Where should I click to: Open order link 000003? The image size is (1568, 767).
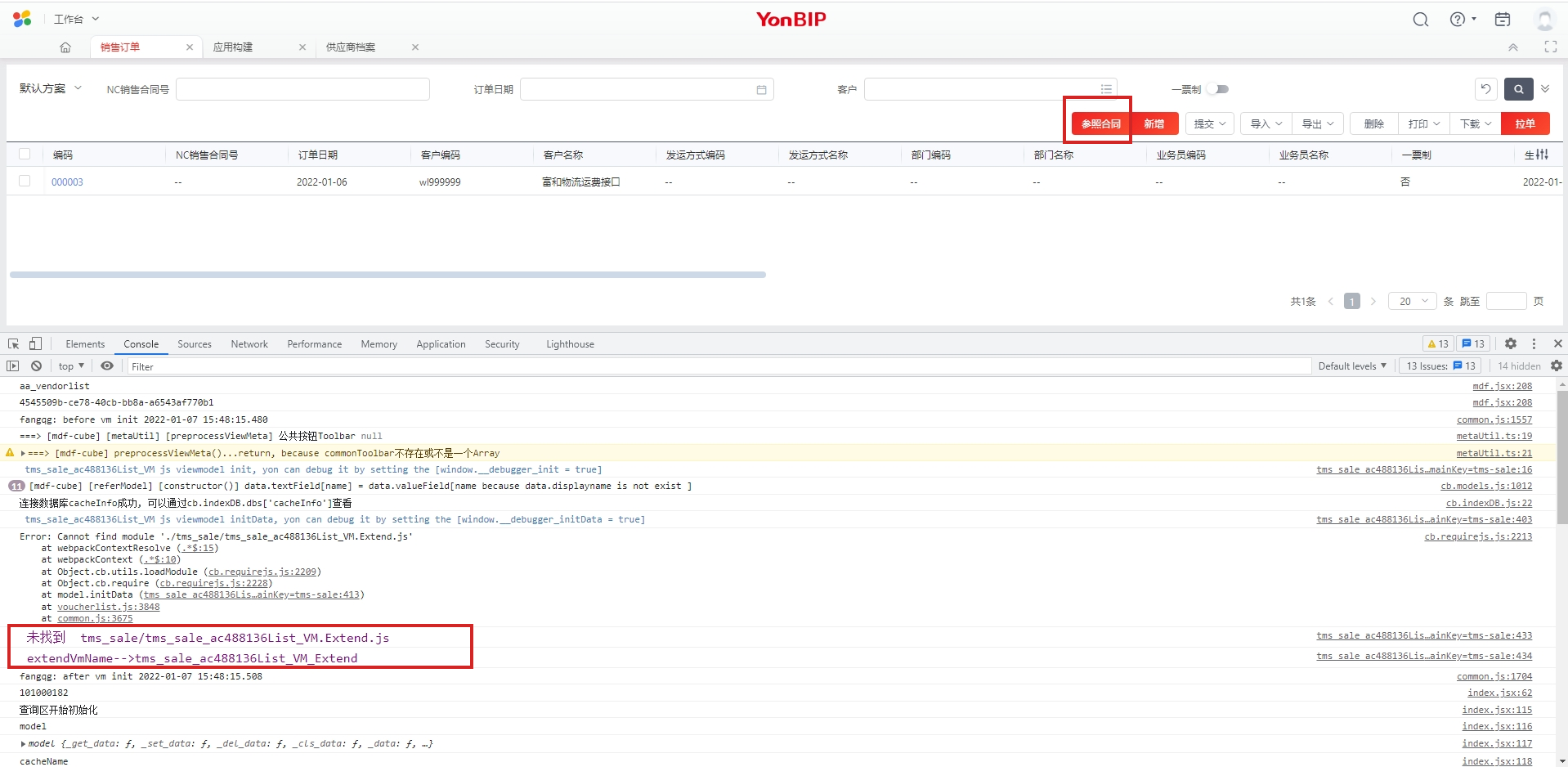(68, 182)
